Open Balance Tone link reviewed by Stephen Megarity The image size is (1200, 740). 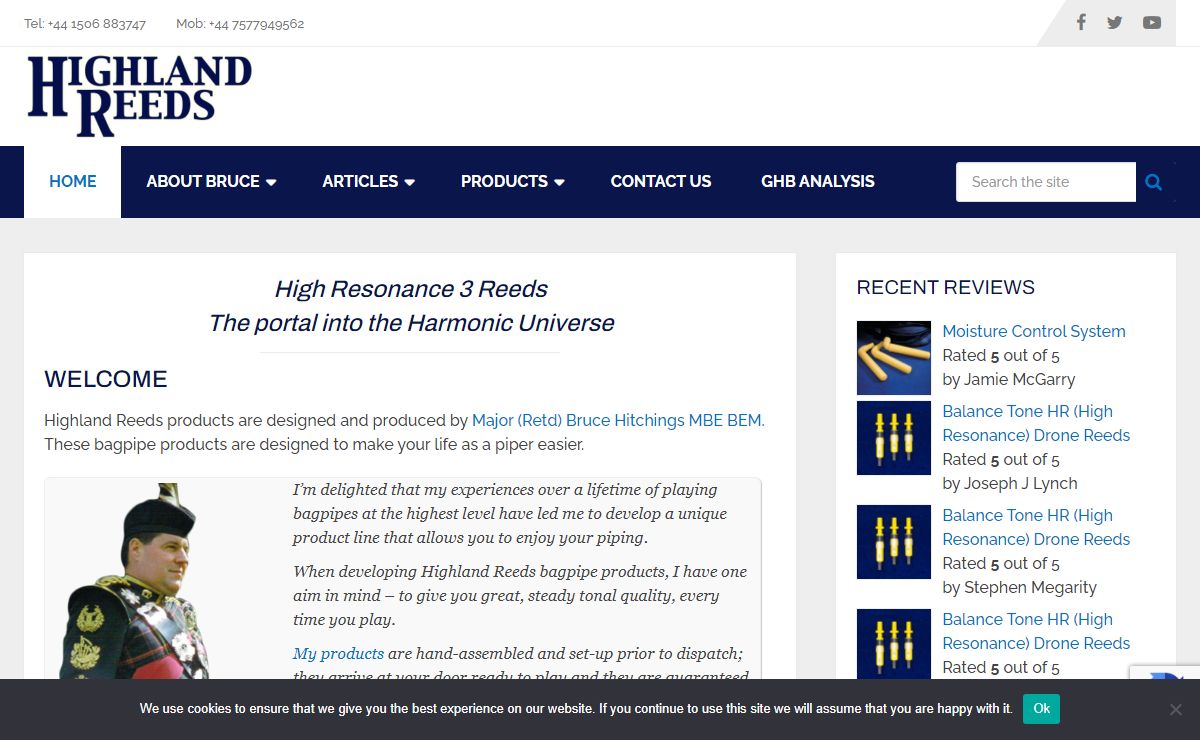pyautogui.click(x=1037, y=527)
